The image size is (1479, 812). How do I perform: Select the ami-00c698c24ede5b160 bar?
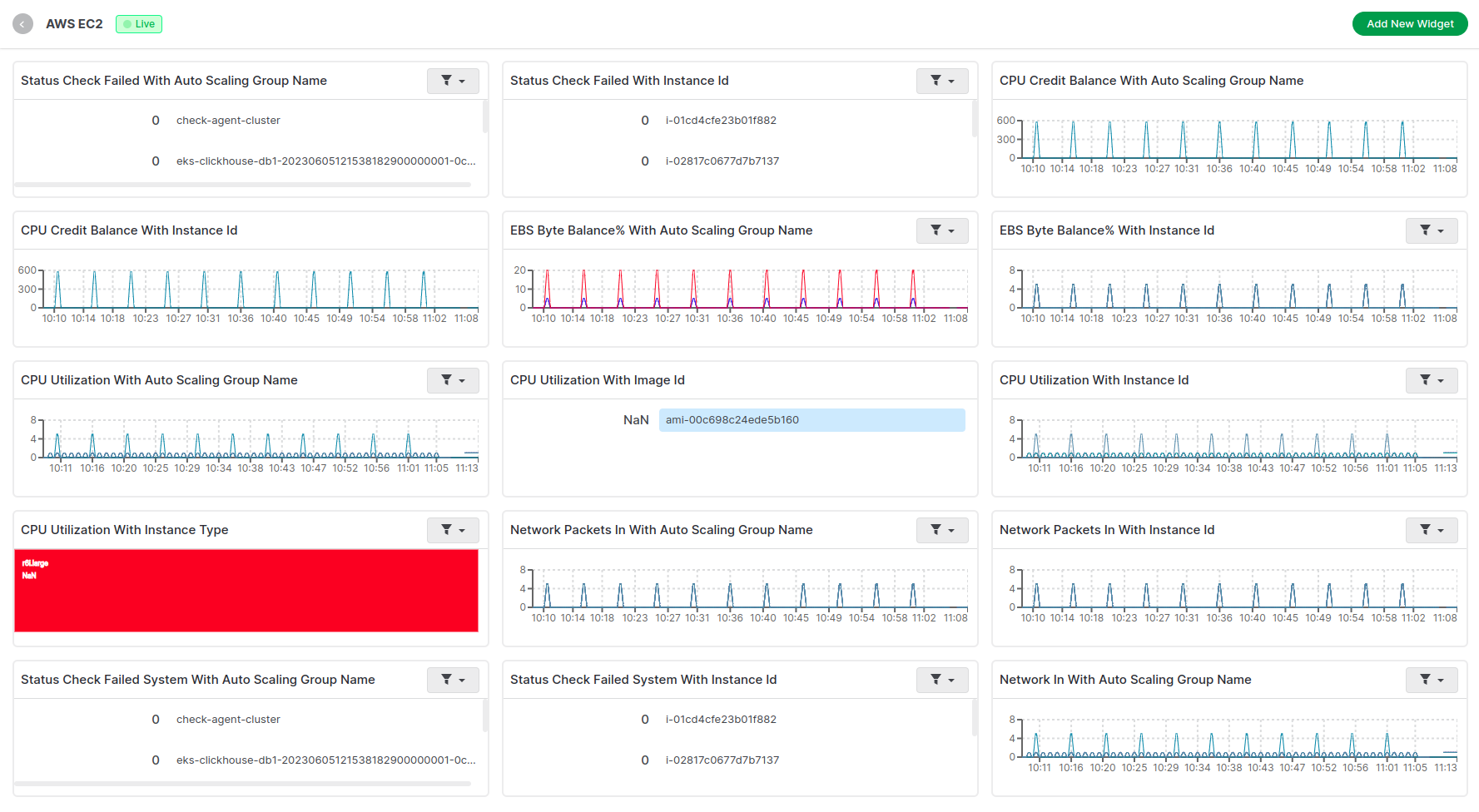click(812, 420)
